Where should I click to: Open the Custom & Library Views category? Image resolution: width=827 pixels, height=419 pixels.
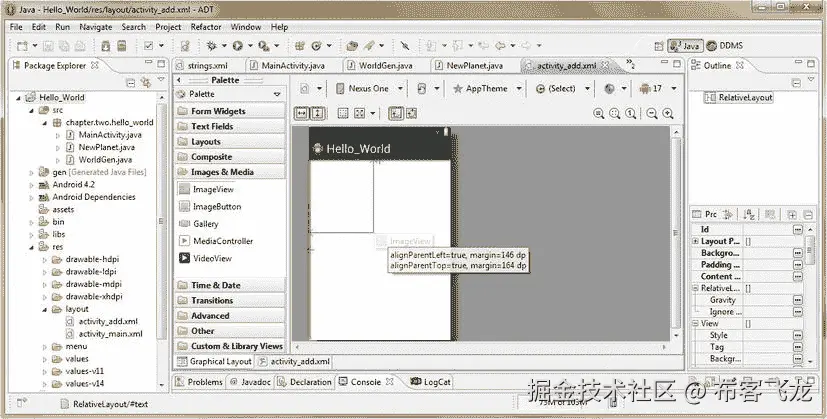[230, 346]
